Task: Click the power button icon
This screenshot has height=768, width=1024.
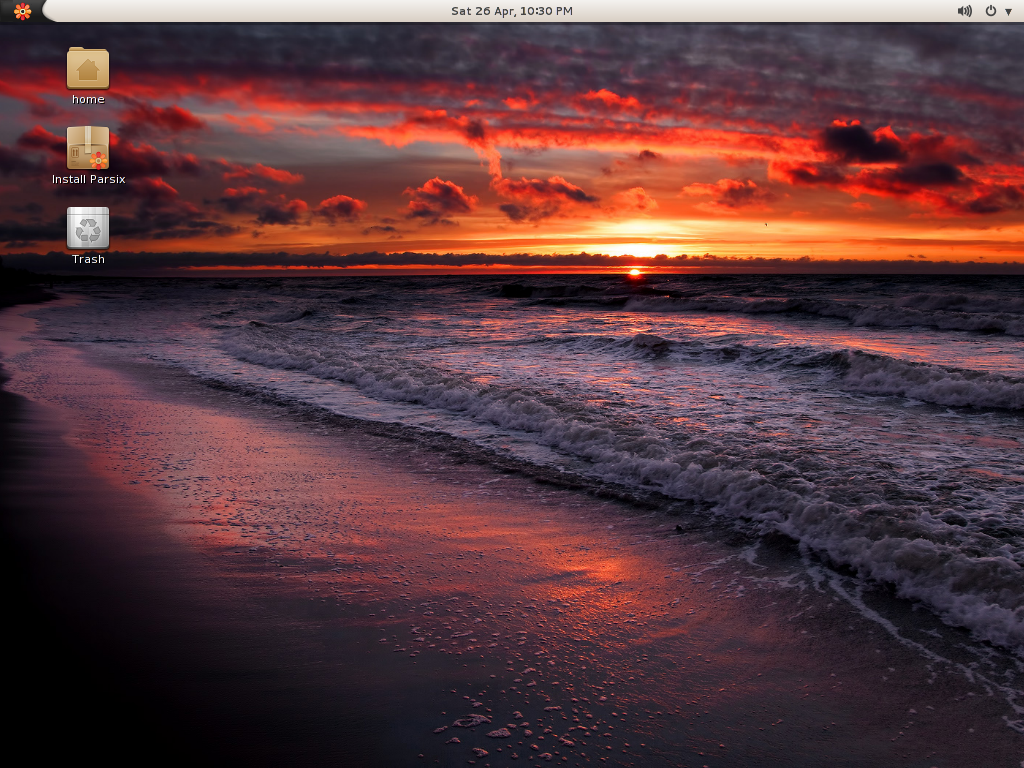Action: (x=991, y=11)
